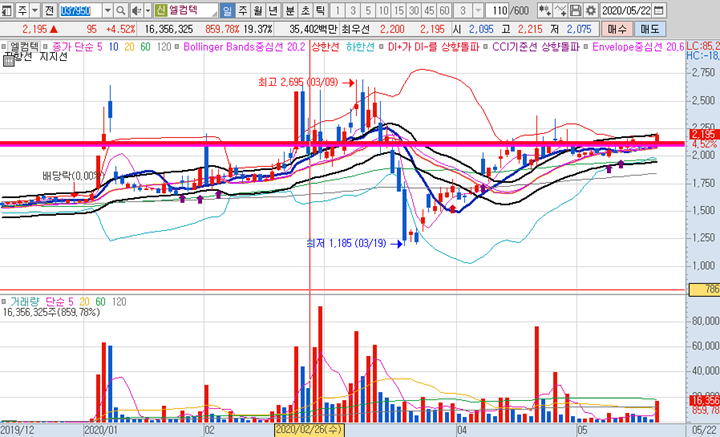
Task: Select the 년 yearly period tab
Action: point(273,10)
